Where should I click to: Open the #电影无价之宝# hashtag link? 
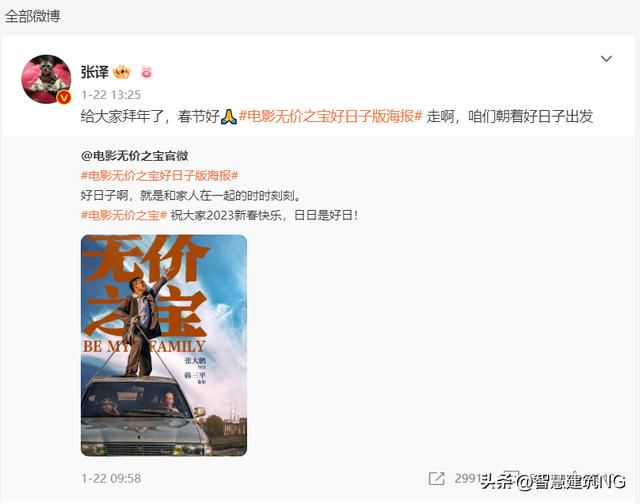pyautogui.click(x=124, y=215)
